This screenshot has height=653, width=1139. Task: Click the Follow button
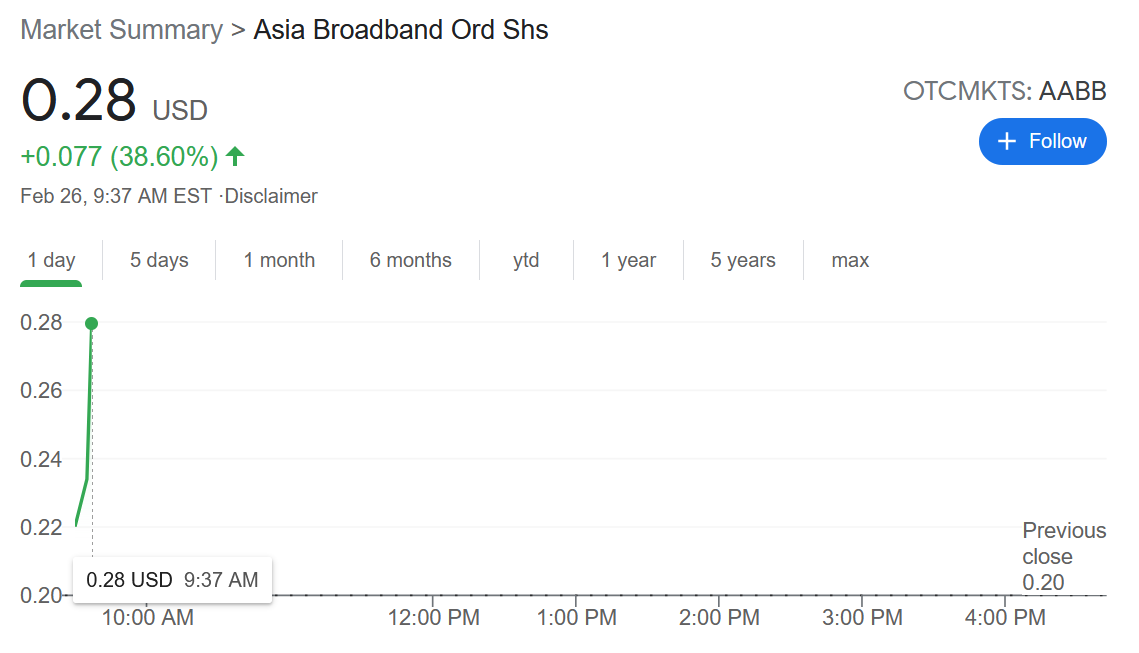[x=1042, y=141]
